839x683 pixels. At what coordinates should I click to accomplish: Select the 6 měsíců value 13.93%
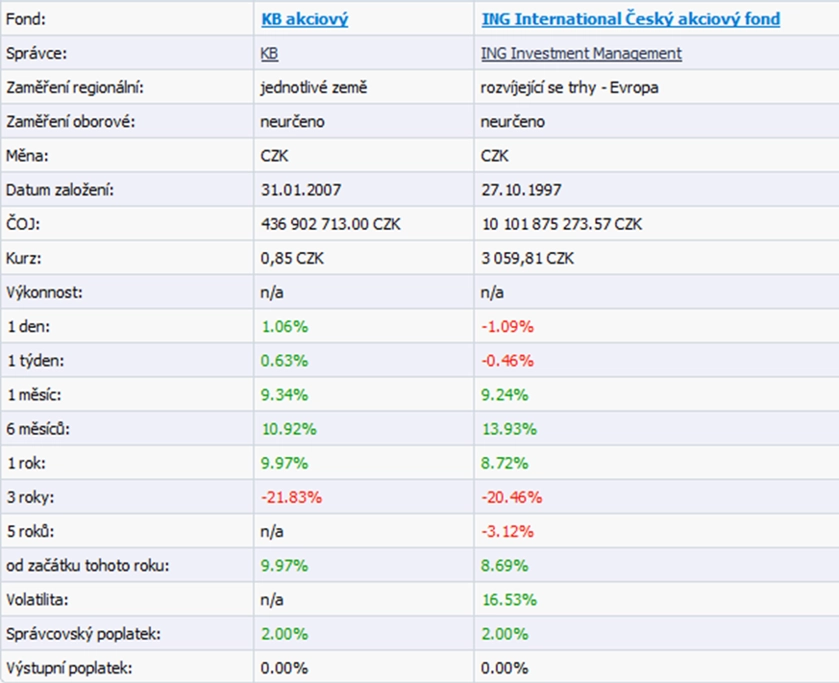(x=509, y=429)
